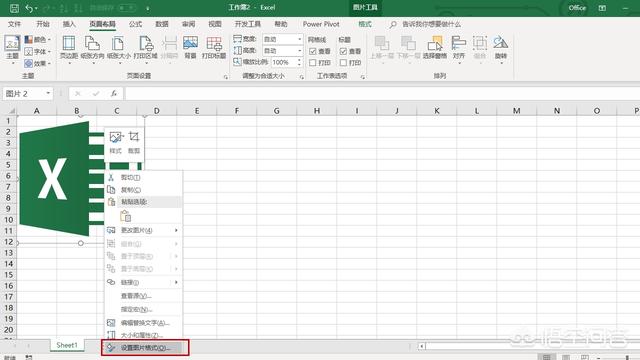Click the paste option icon in context menu

tap(125, 216)
